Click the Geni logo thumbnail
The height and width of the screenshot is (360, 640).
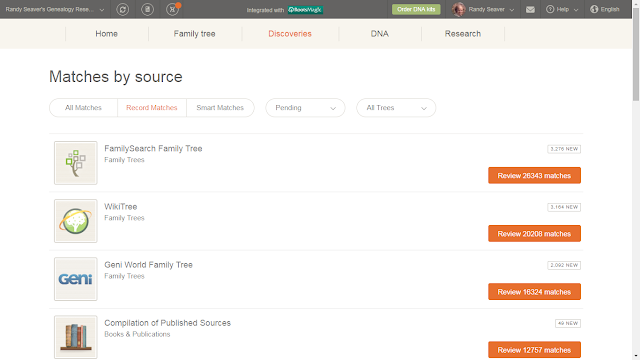(76, 279)
